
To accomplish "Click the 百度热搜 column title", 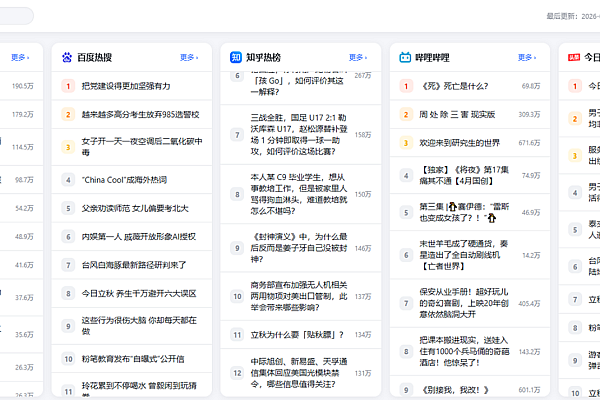I will click(95, 57).
